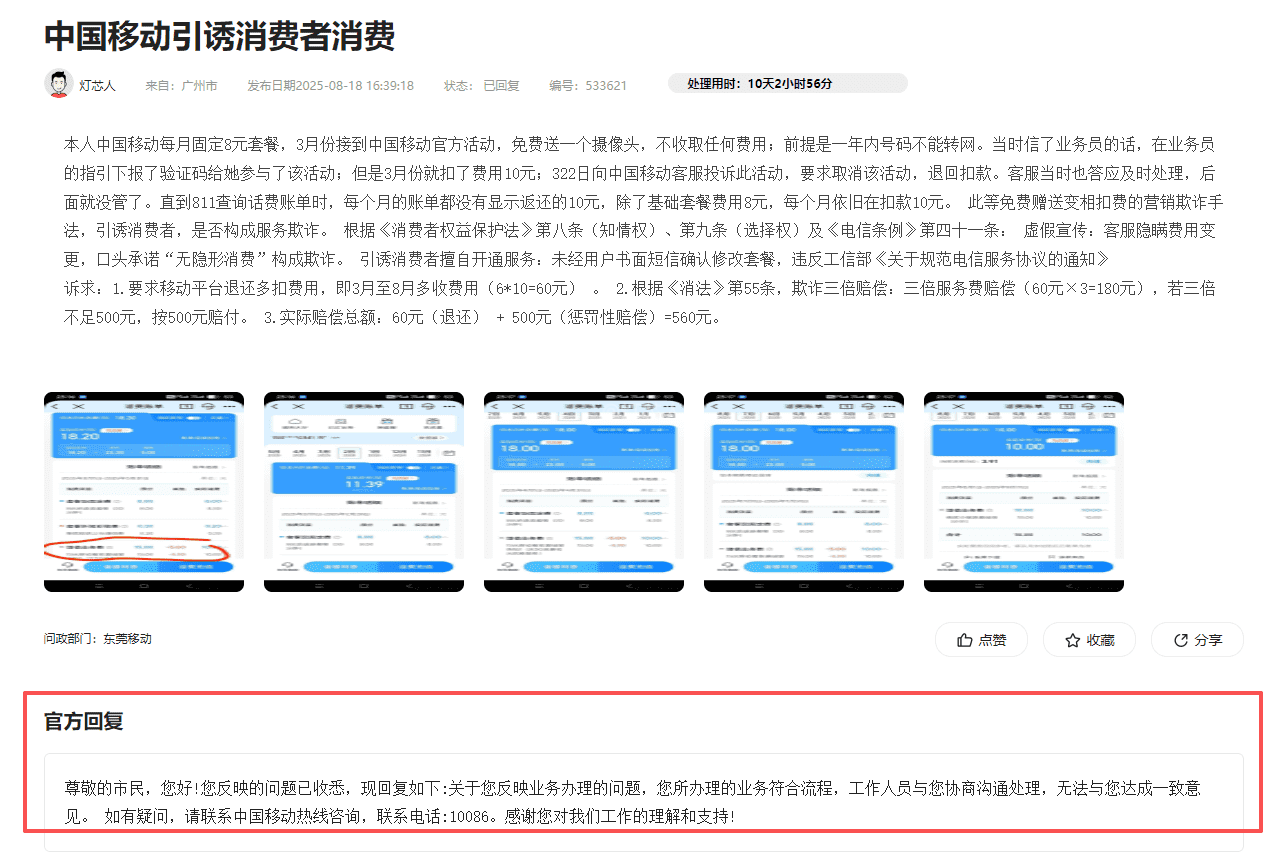Share the post via 分享
The image size is (1287, 852).
tap(1197, 640)
